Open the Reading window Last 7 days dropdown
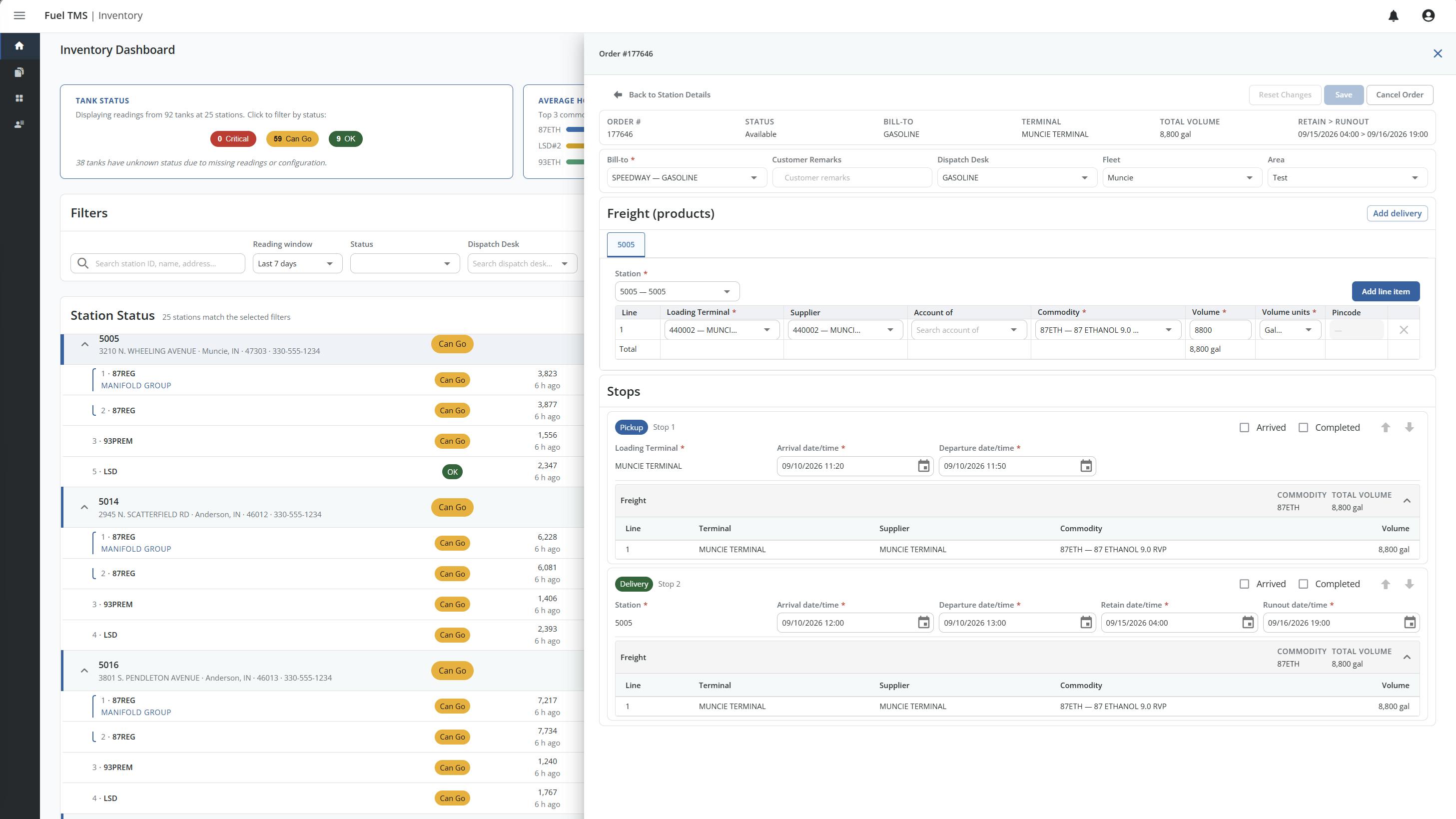The height and width of the screenshot is (819, 1456). [297, 264]
